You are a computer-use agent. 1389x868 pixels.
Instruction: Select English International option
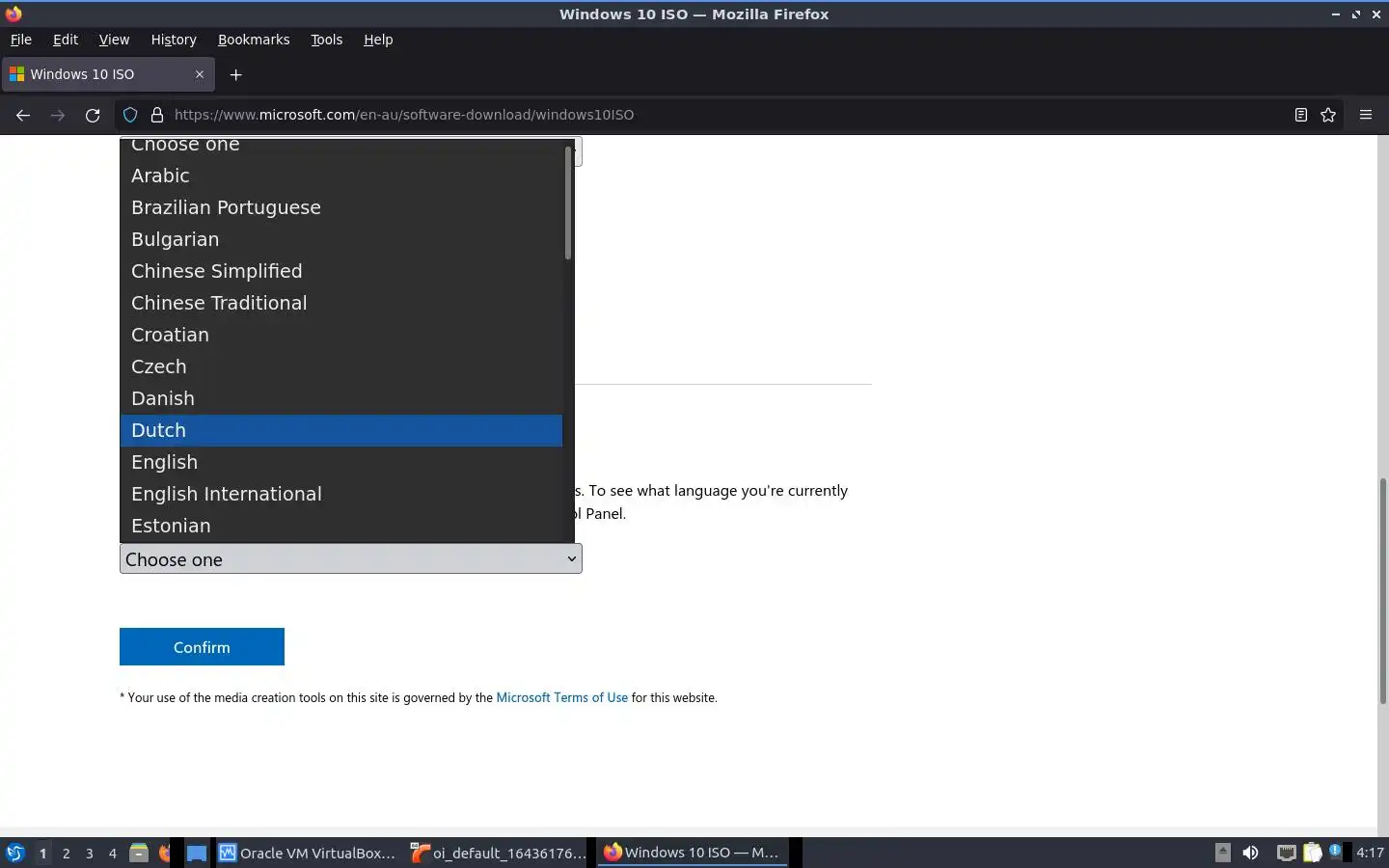(341, 494)
